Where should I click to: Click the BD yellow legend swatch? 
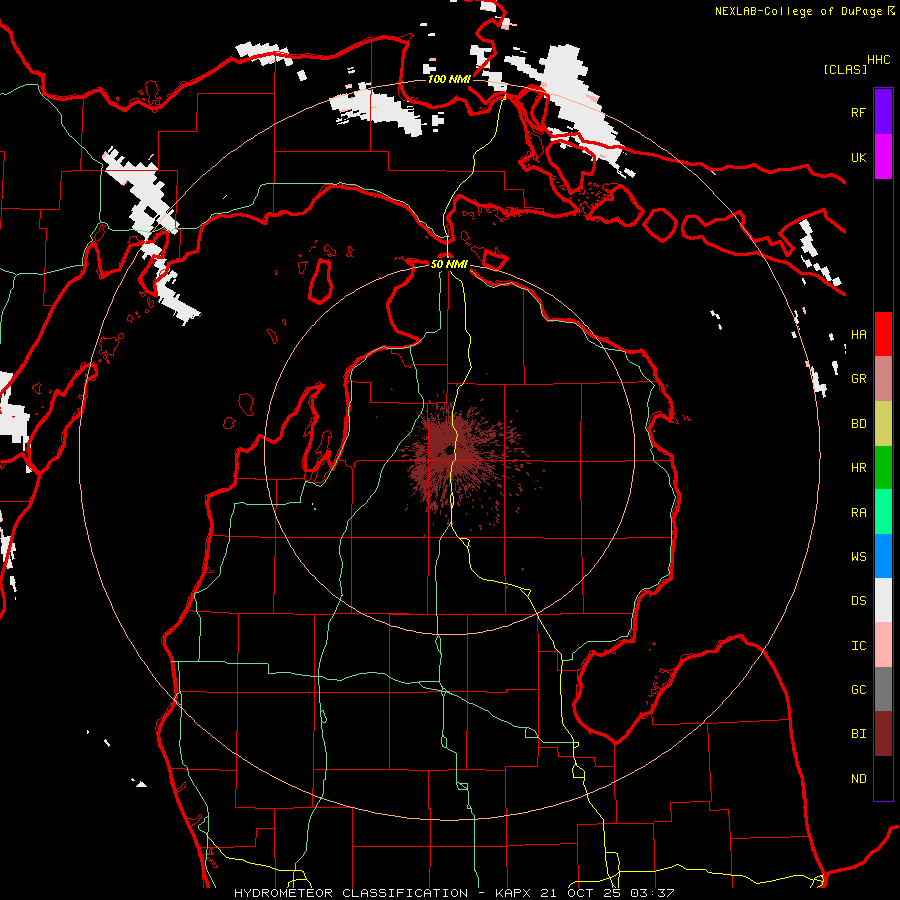click(x=883, y=424)
